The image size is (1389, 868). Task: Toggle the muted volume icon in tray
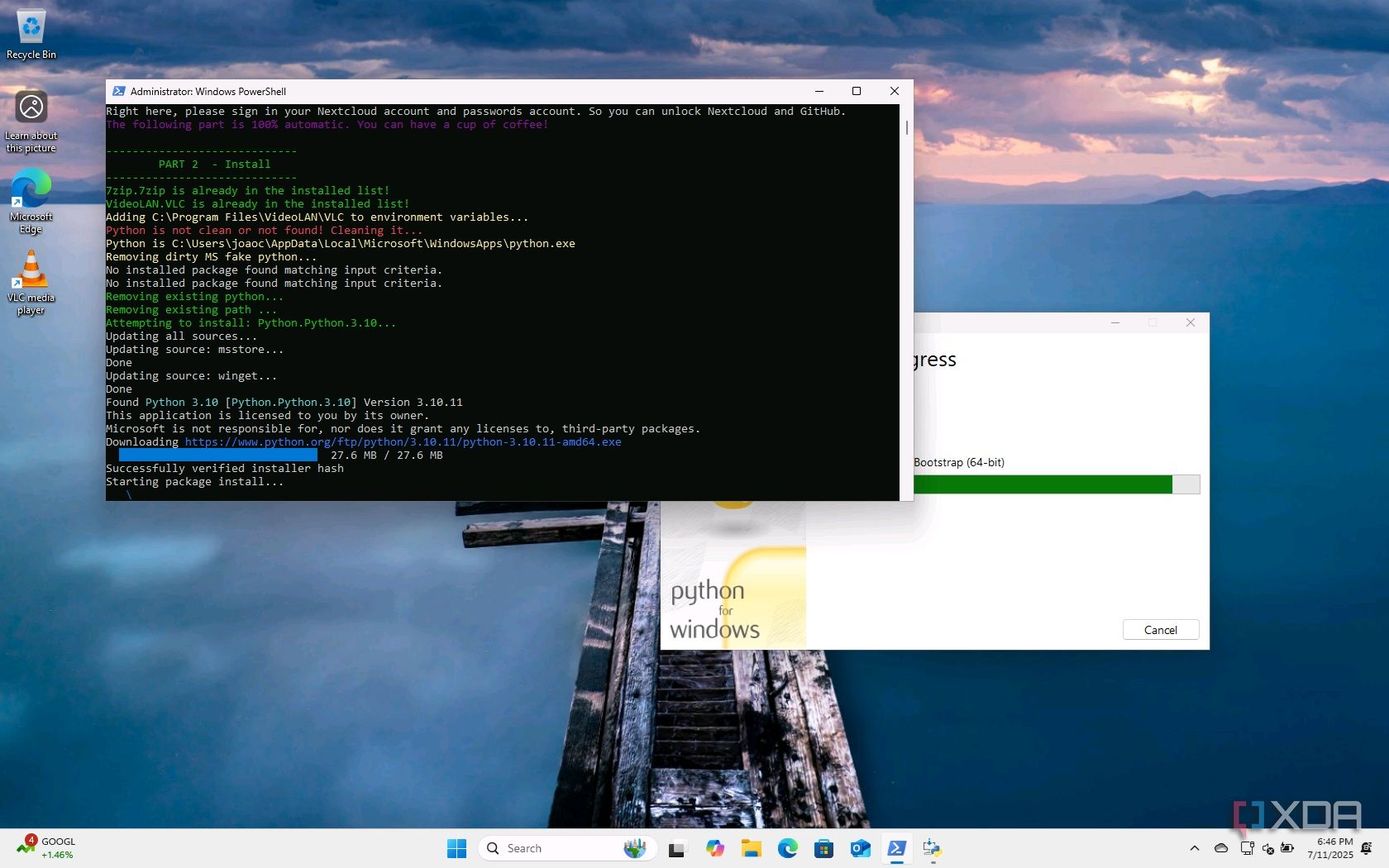point(1267,848)
